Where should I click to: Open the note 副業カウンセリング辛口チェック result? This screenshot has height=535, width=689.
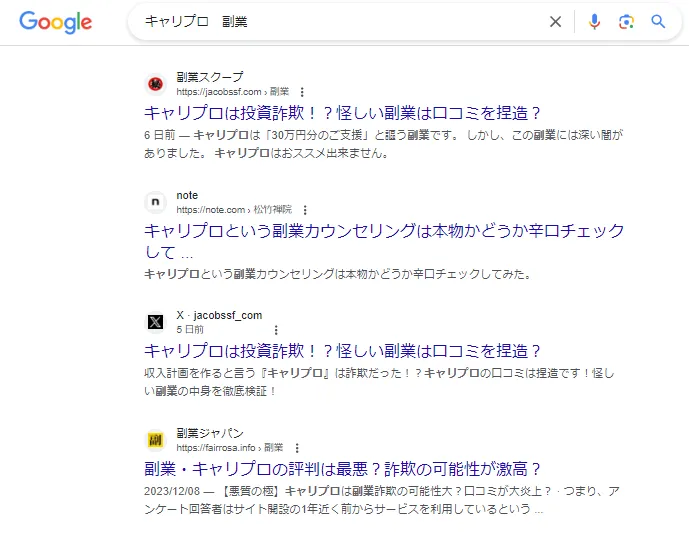click(384, 232)
